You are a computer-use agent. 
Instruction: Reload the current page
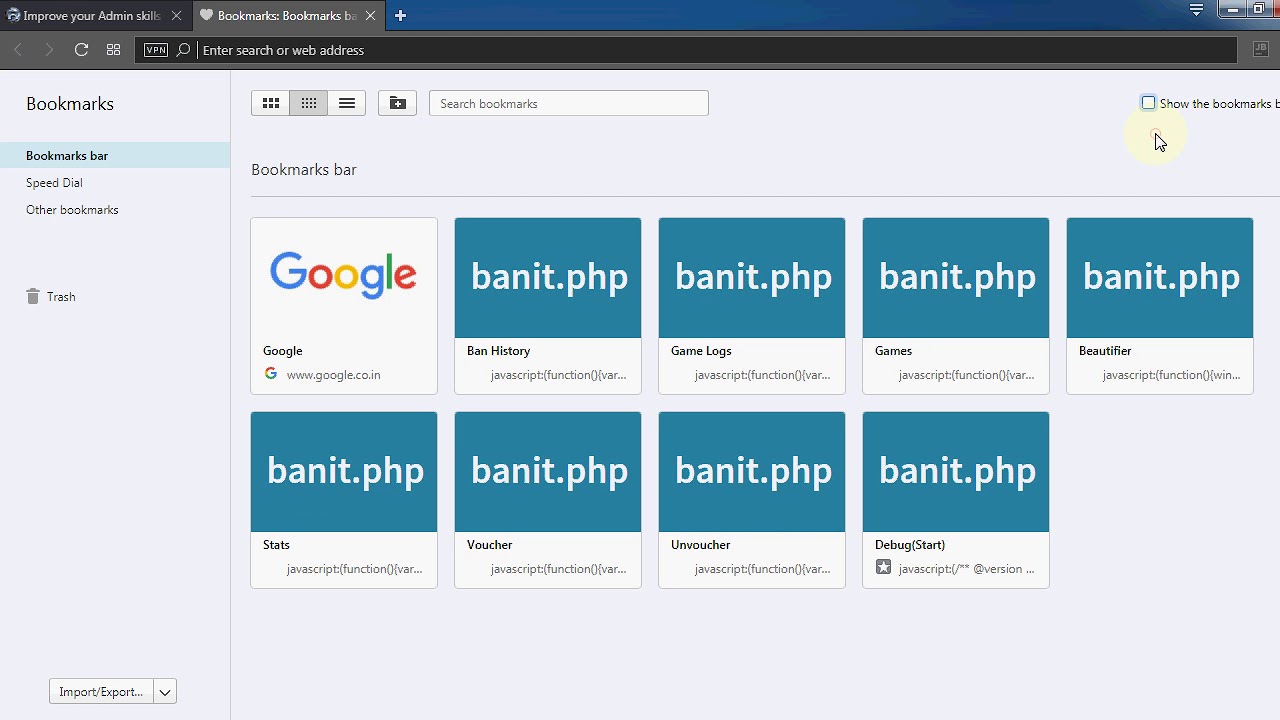coord(81,50)
